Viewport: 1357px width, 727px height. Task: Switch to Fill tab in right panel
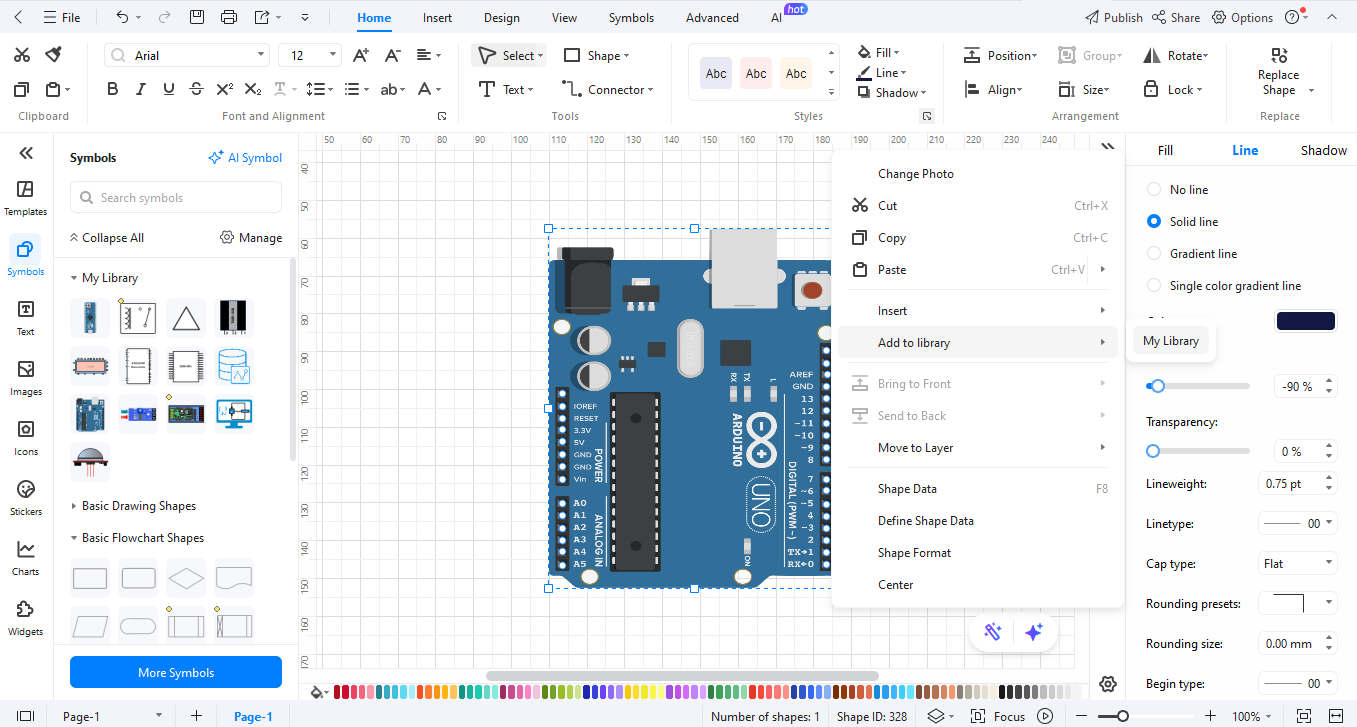coord(1165,150)
